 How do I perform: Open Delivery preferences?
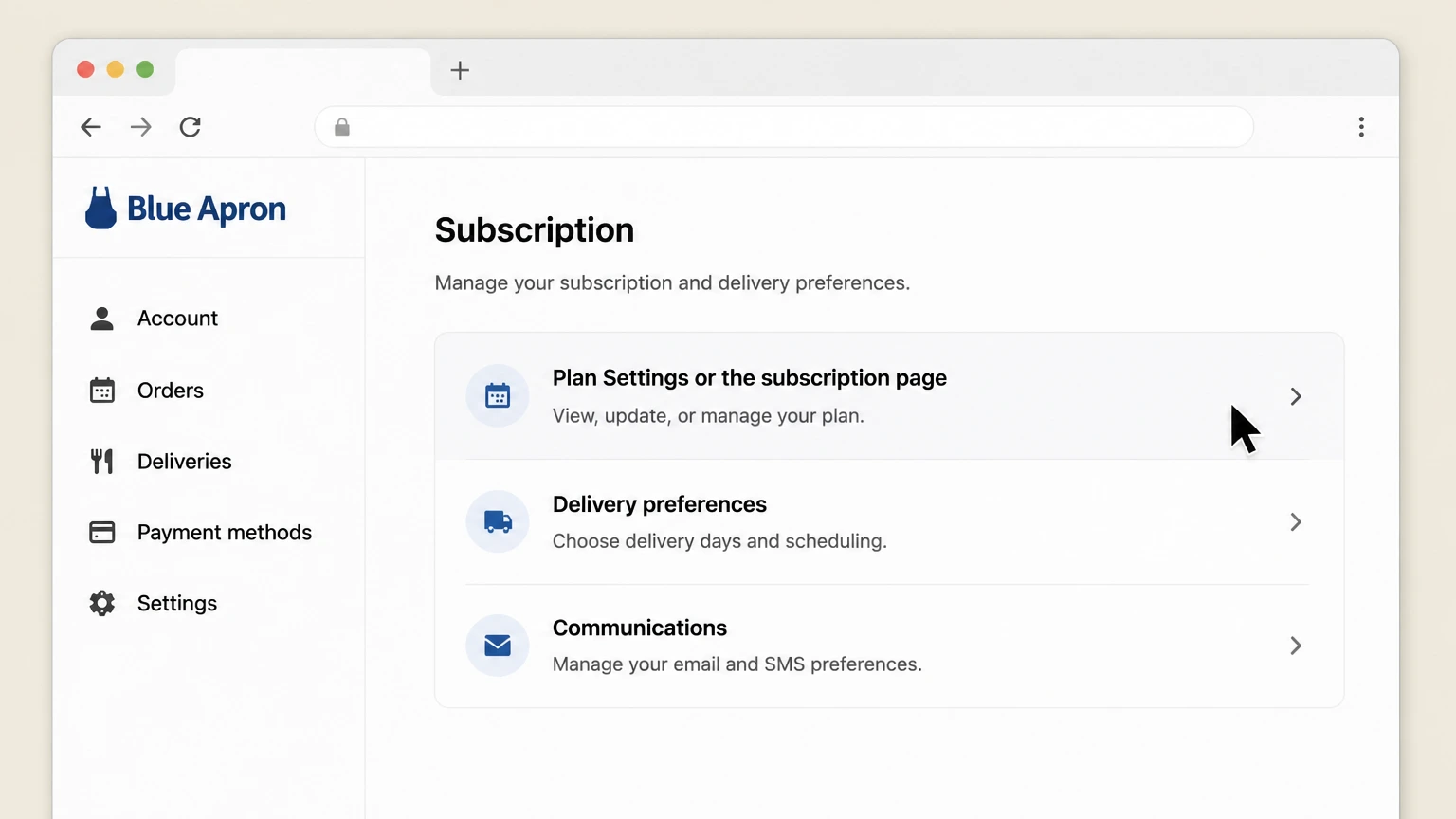pyautogui.click(x=889, y=522)
